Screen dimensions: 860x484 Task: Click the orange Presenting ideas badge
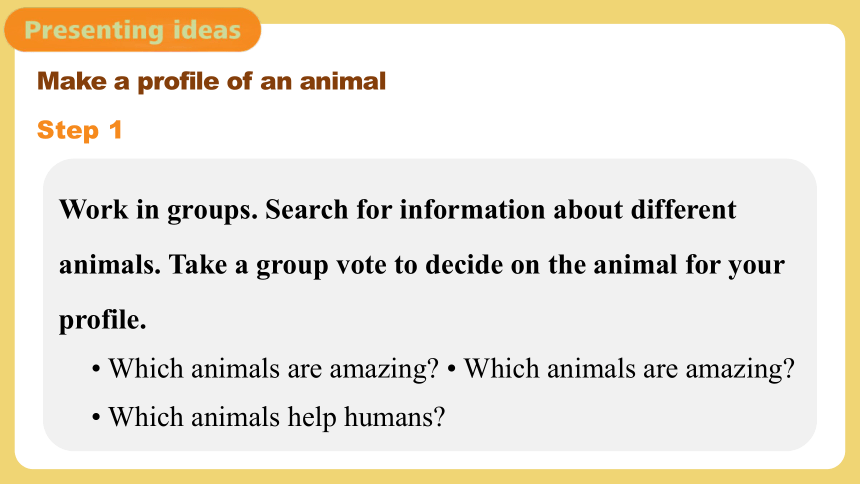(x=133, y=30)
